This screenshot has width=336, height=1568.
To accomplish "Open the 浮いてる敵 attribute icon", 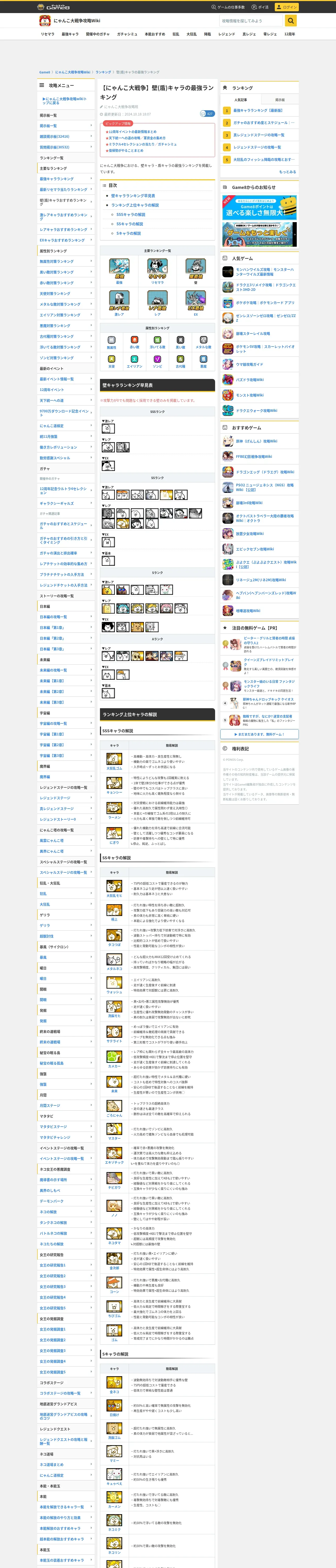I will [157, 340].
